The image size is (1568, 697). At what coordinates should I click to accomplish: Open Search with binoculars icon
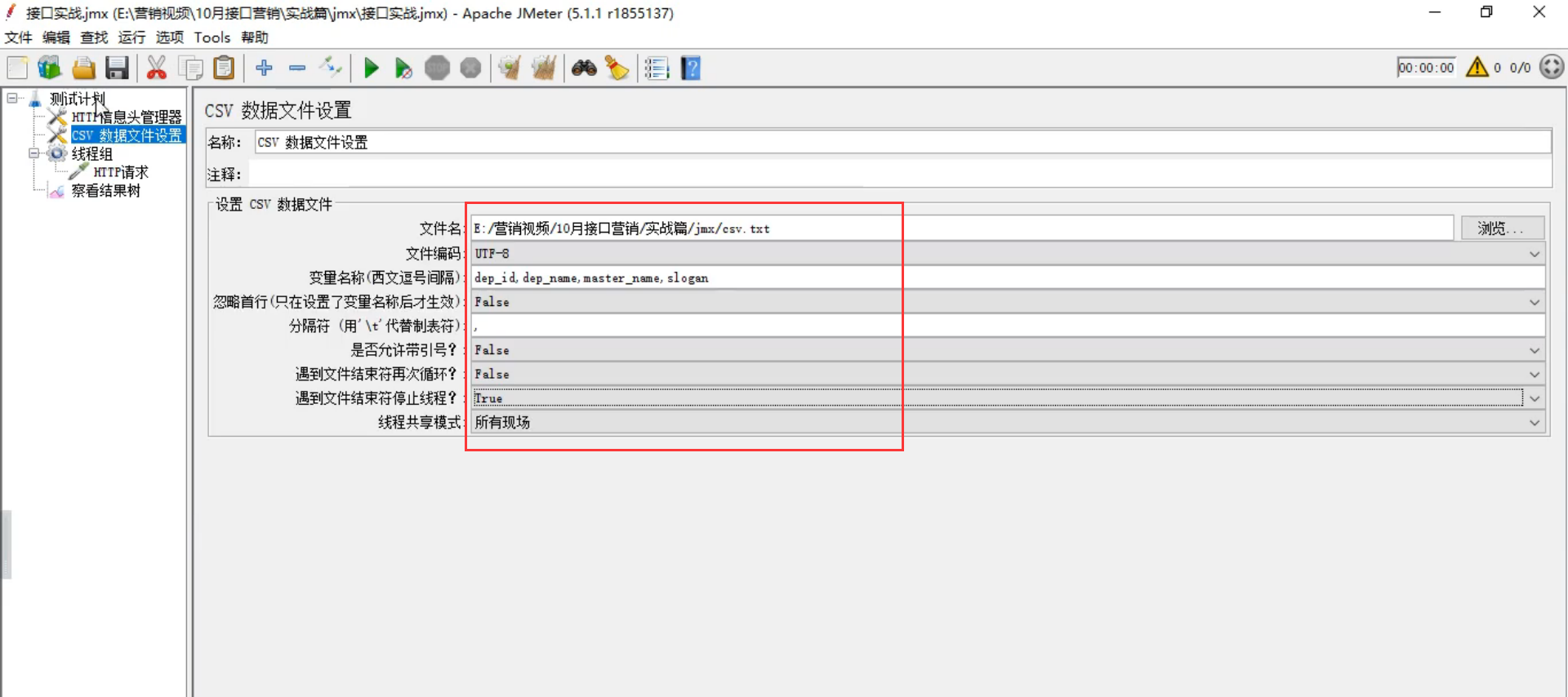(x=584, y=68)
